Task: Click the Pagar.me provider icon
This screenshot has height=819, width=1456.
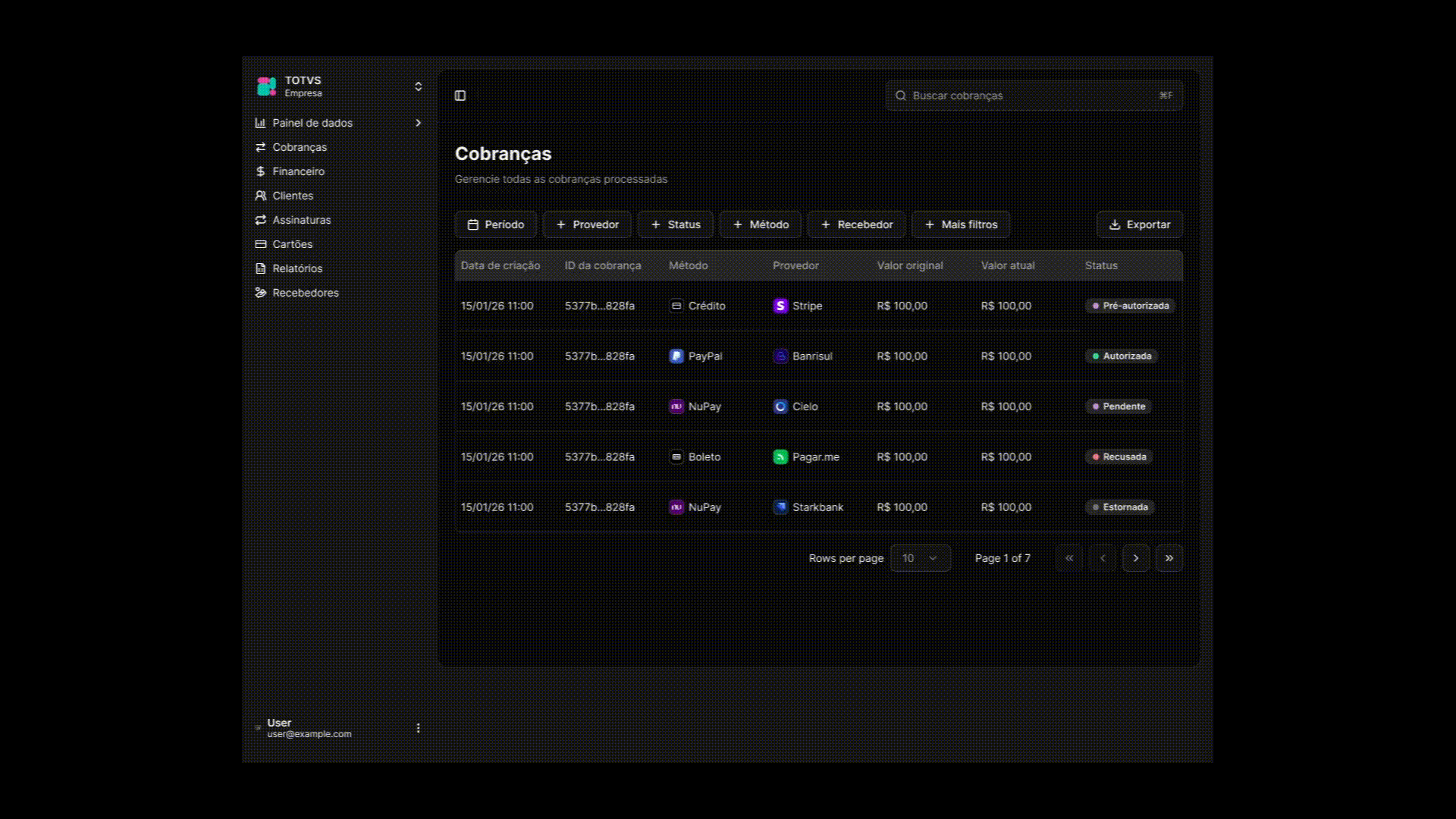Action: click(780, 457)
